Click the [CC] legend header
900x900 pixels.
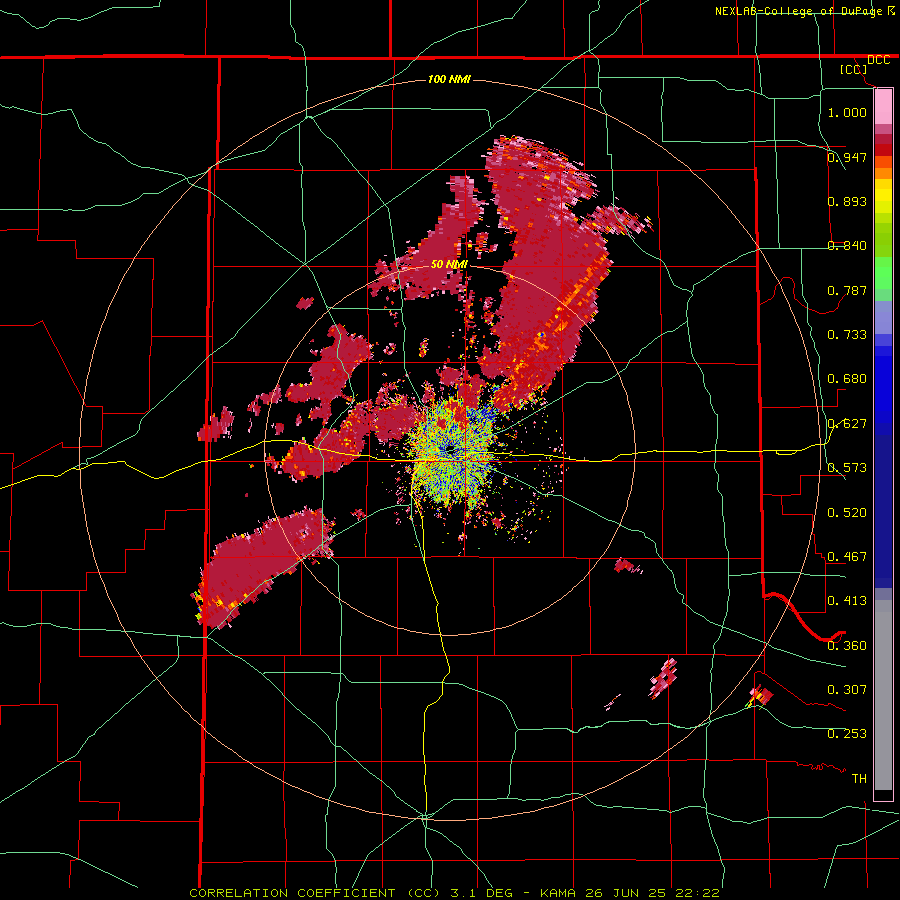[854, 69]
